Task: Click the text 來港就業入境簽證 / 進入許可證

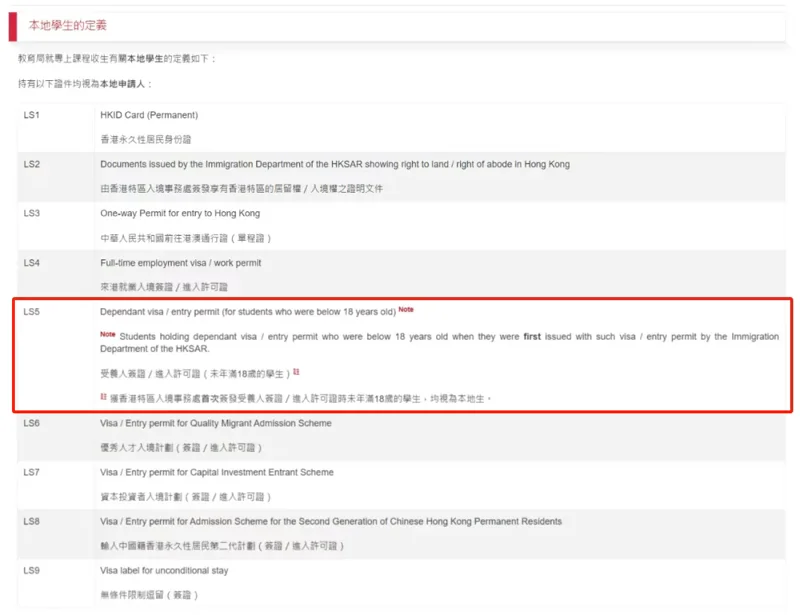Action: pos(164,287)
